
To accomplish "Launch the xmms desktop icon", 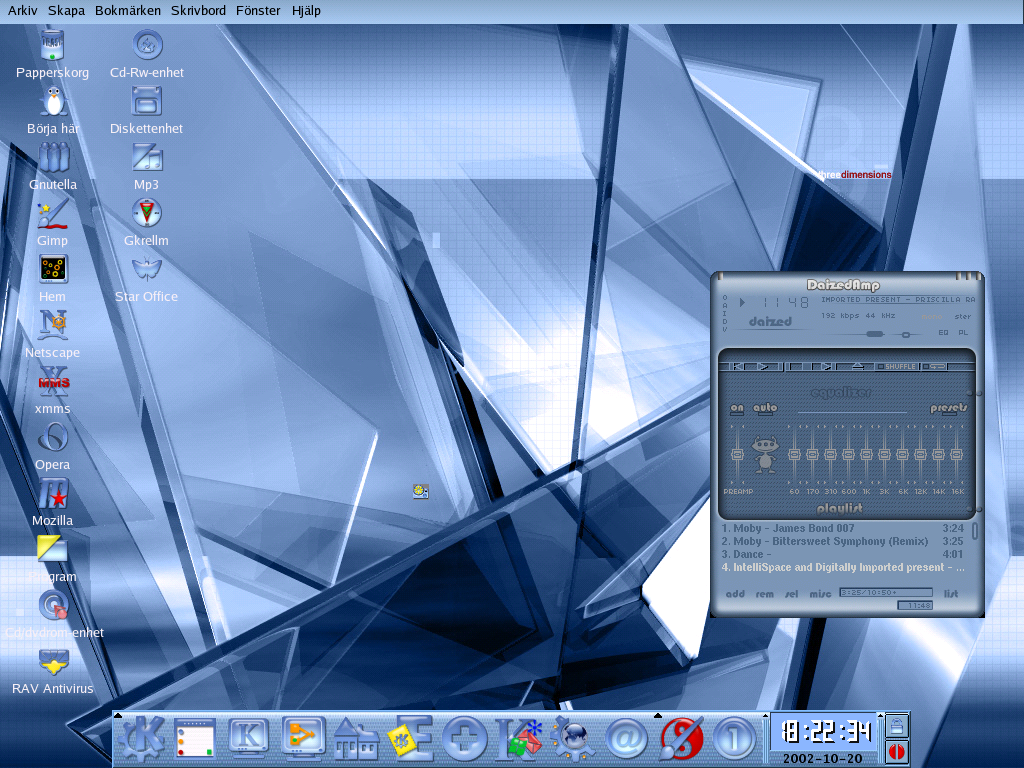I will 52,382.
